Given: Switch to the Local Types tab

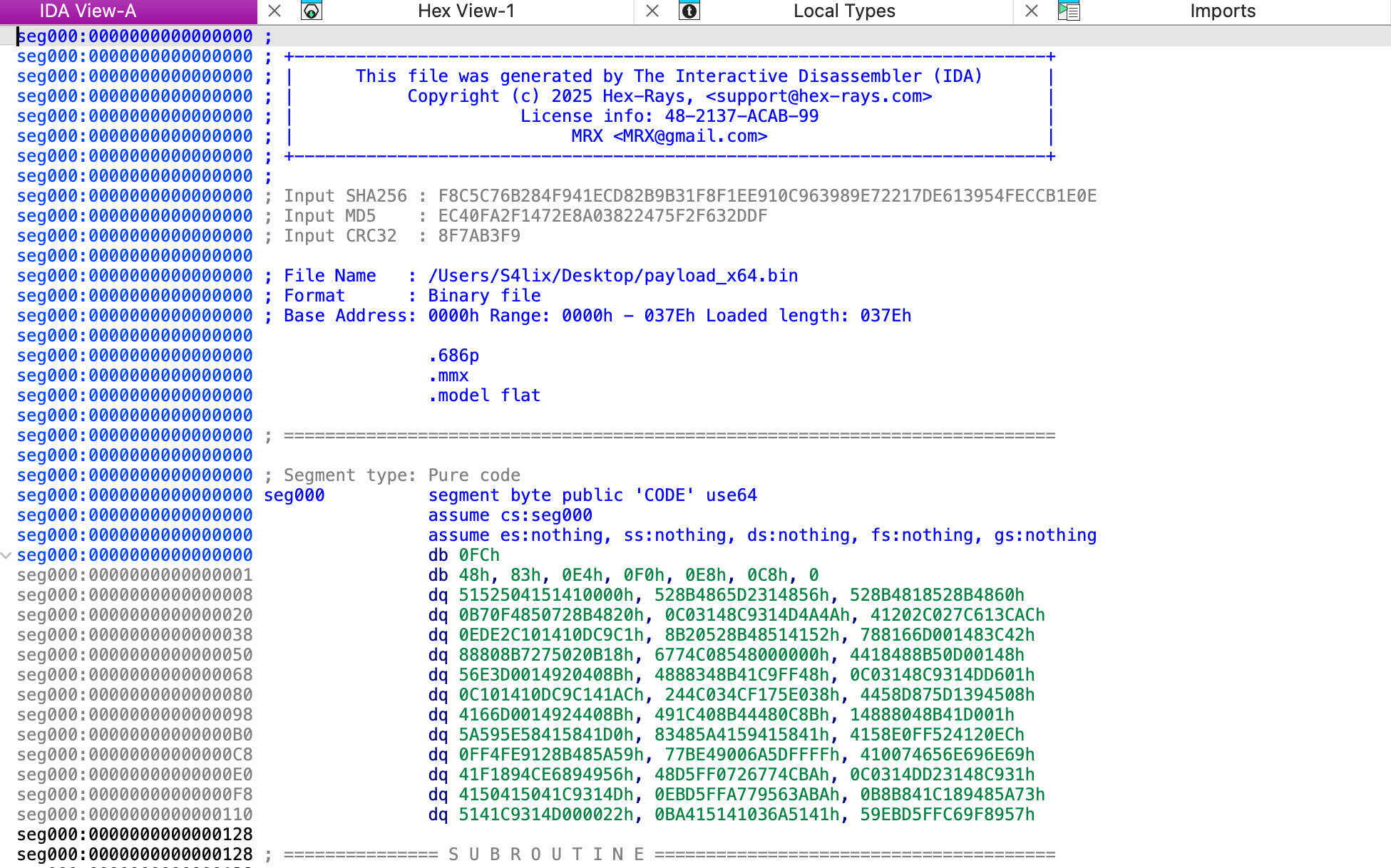Looking at the screenshot, I should pyautogui.click(x=844, y=11).
